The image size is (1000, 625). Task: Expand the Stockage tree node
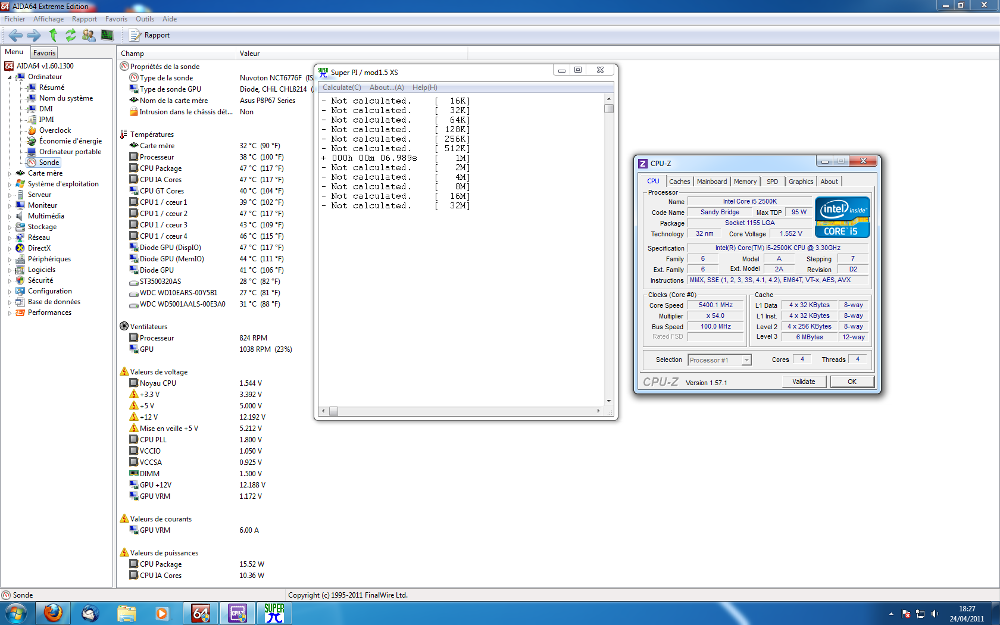click(10, 227)
